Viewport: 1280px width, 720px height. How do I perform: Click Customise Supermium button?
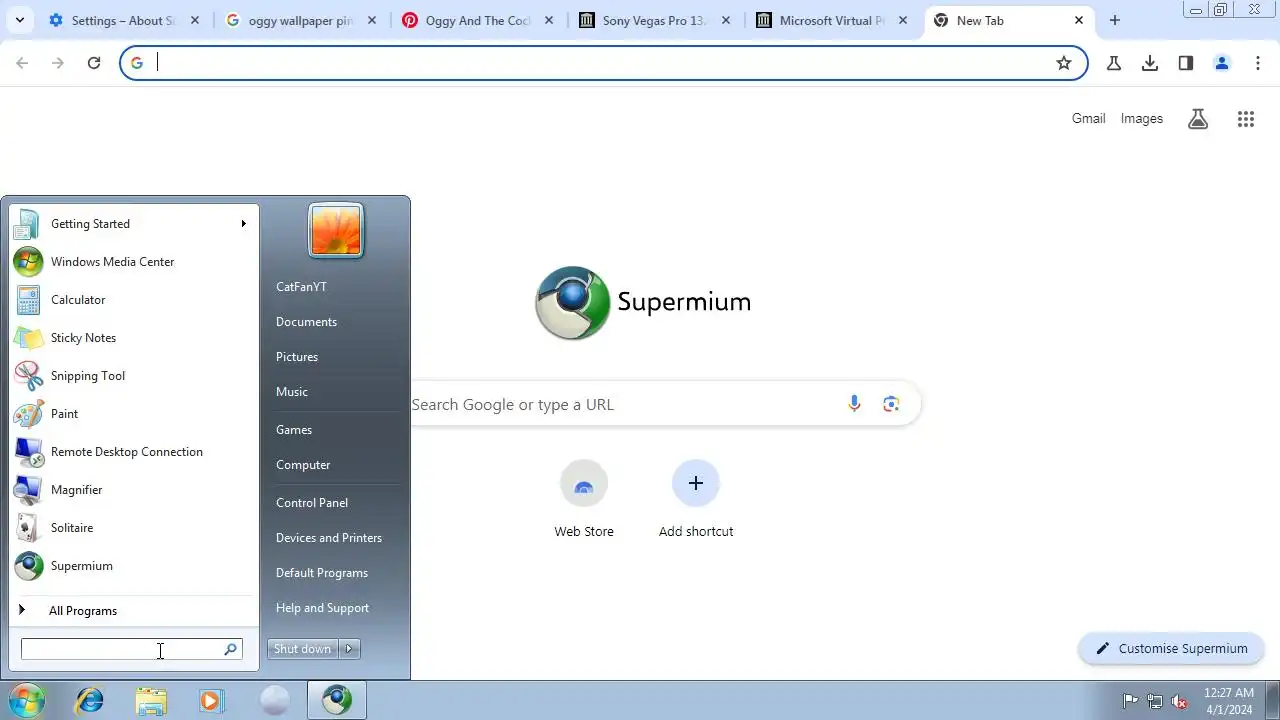(1171, 649)
